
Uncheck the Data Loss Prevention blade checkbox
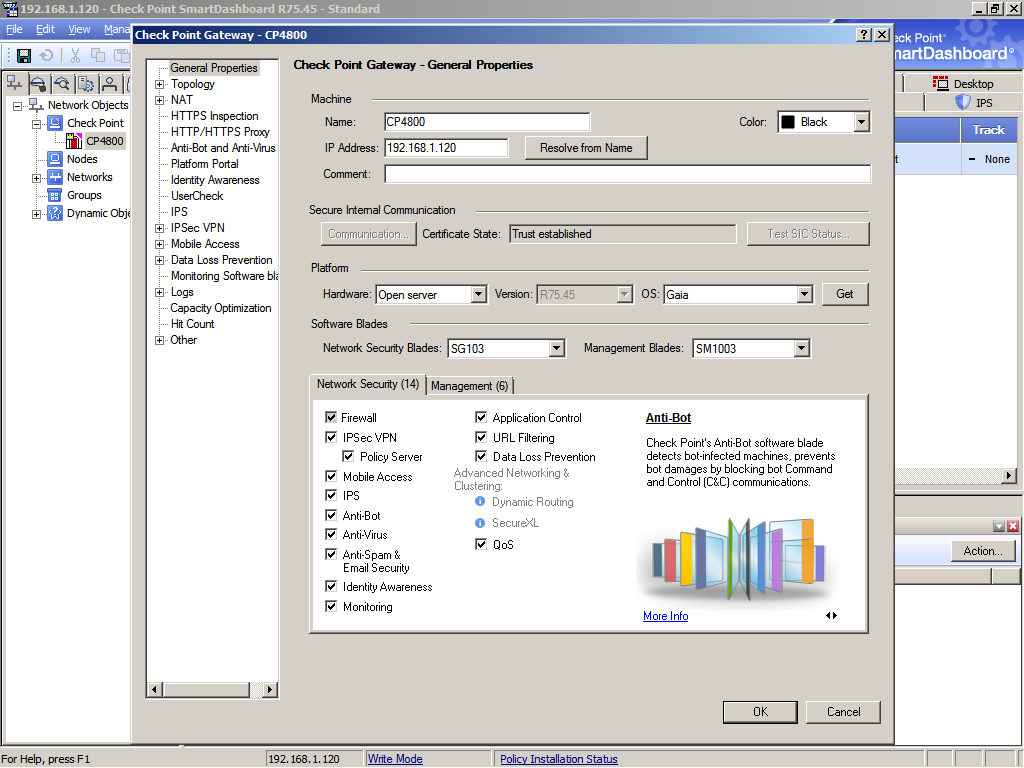coord(481,456)
